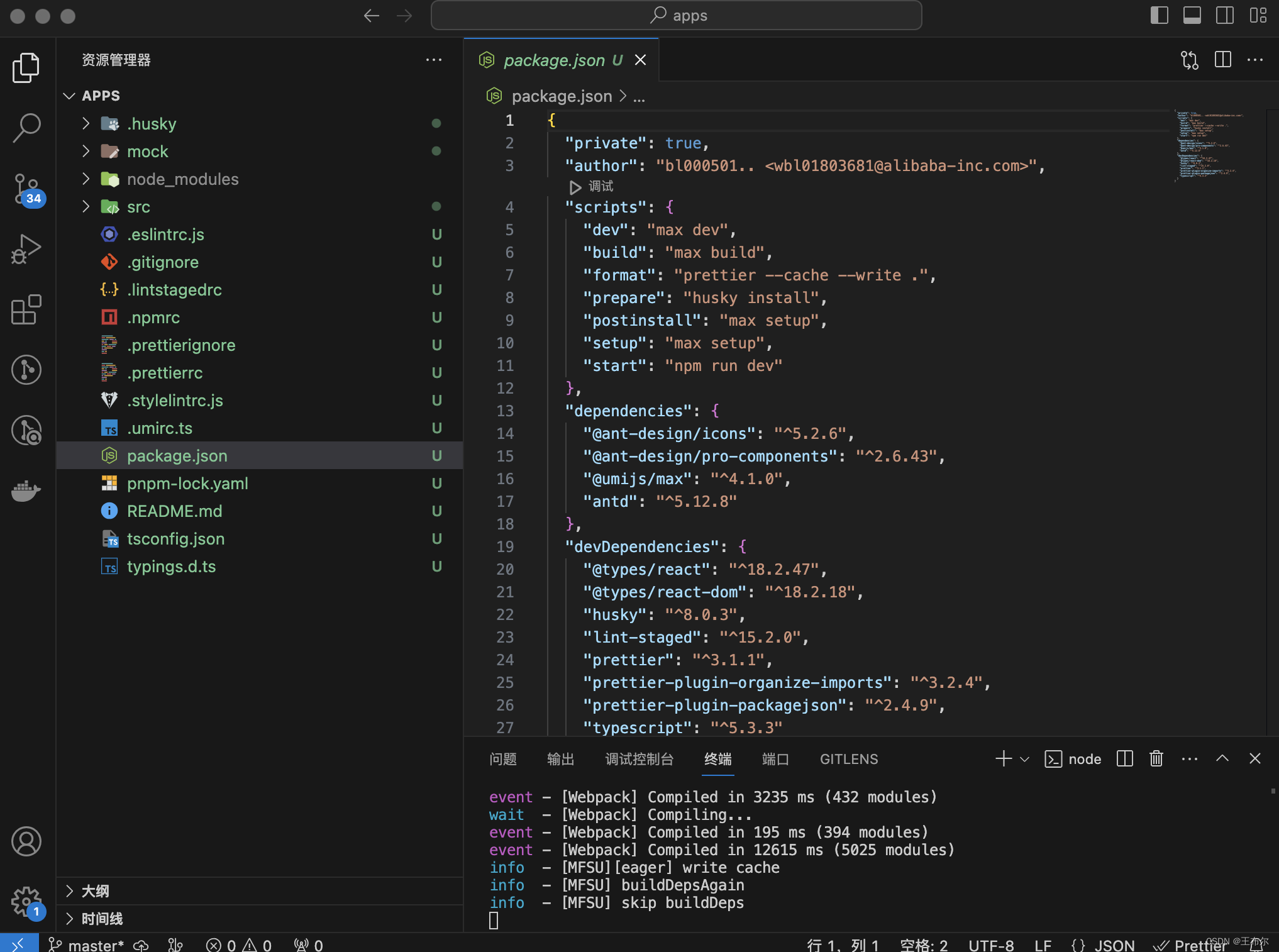Image resolution: width=1279 pixels, height=952 pixels.
Task: Open Run and Debug view
Action: tap(26, 249)
